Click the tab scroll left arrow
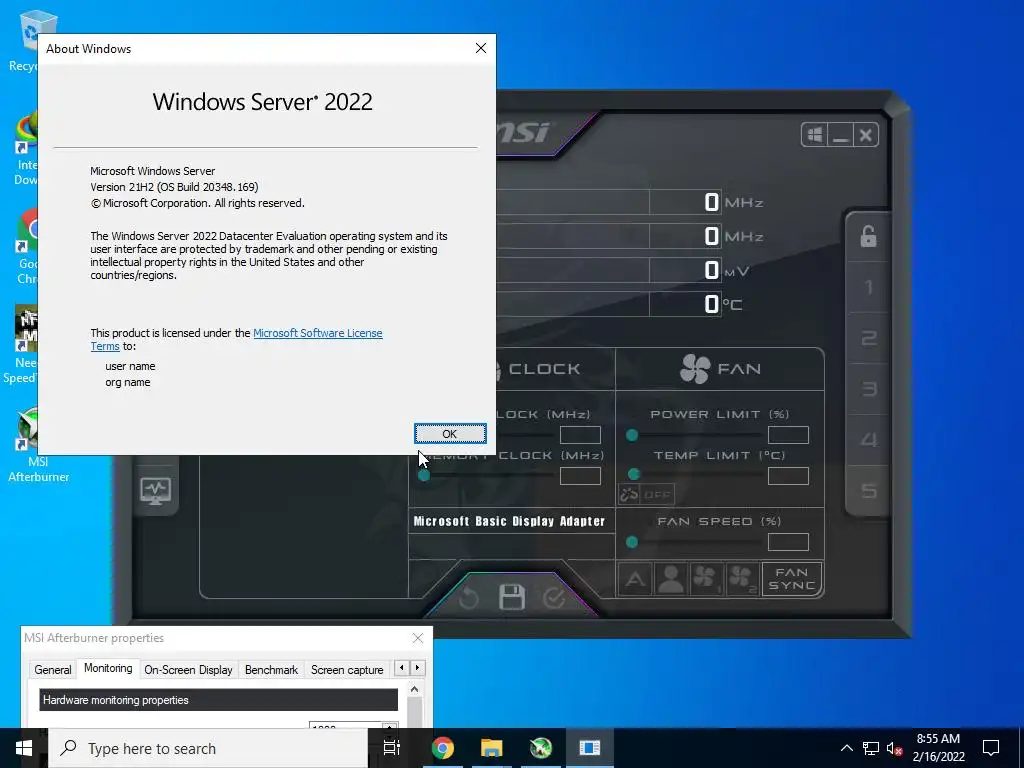Viewport: 1024px width, 768px height. (x=402, y=668)
